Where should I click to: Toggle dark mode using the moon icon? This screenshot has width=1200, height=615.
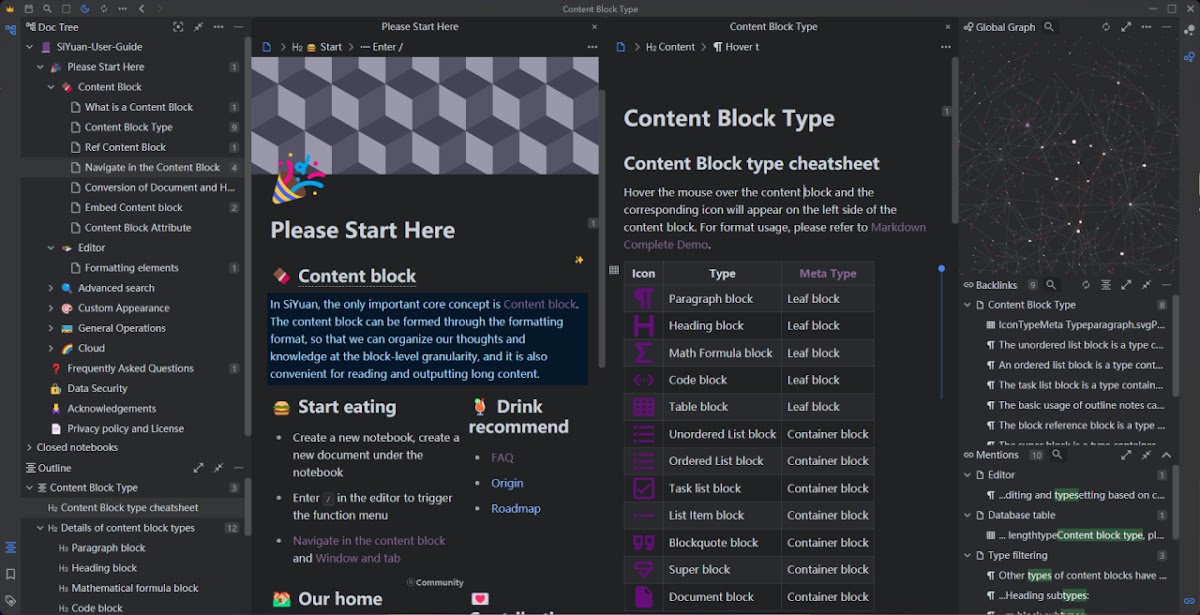pos(84,9)
